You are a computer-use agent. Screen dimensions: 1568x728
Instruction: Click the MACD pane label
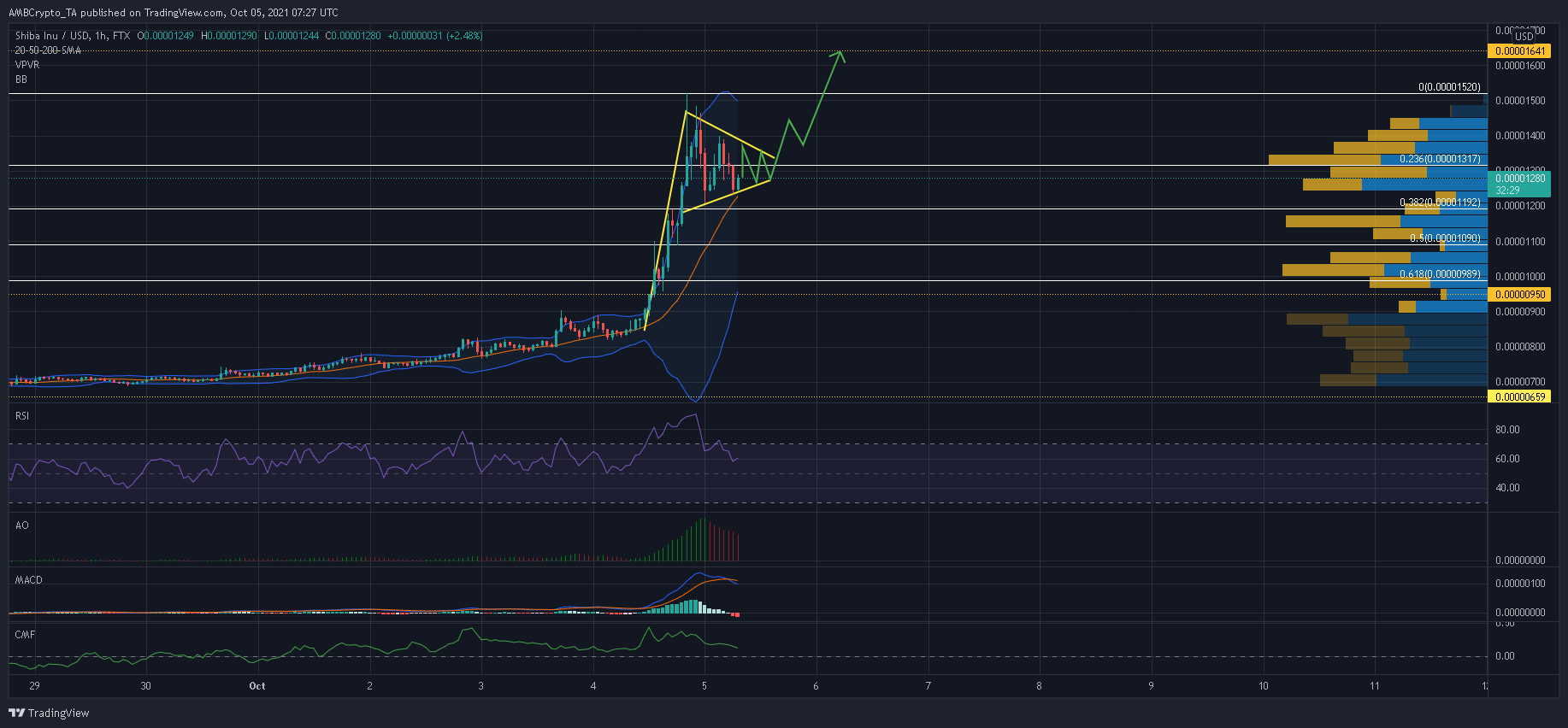click(x=29, y=580)
